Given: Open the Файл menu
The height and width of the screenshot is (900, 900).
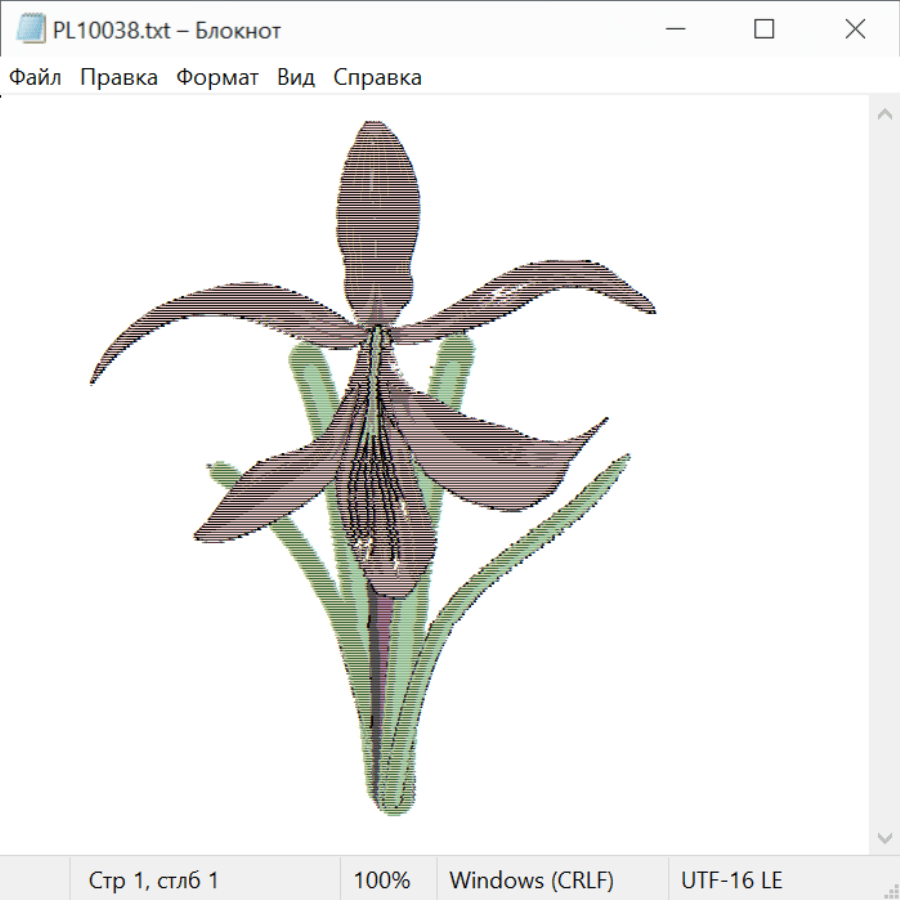Looking at the screenshot, I should click(x=35, y=78).
